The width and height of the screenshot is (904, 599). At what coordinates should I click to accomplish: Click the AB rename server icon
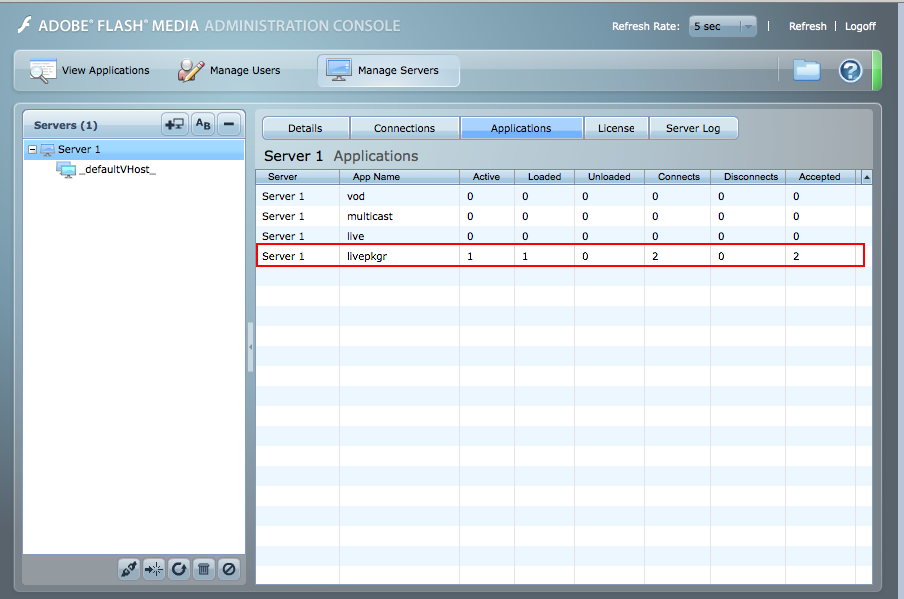(x=203, y=124)
